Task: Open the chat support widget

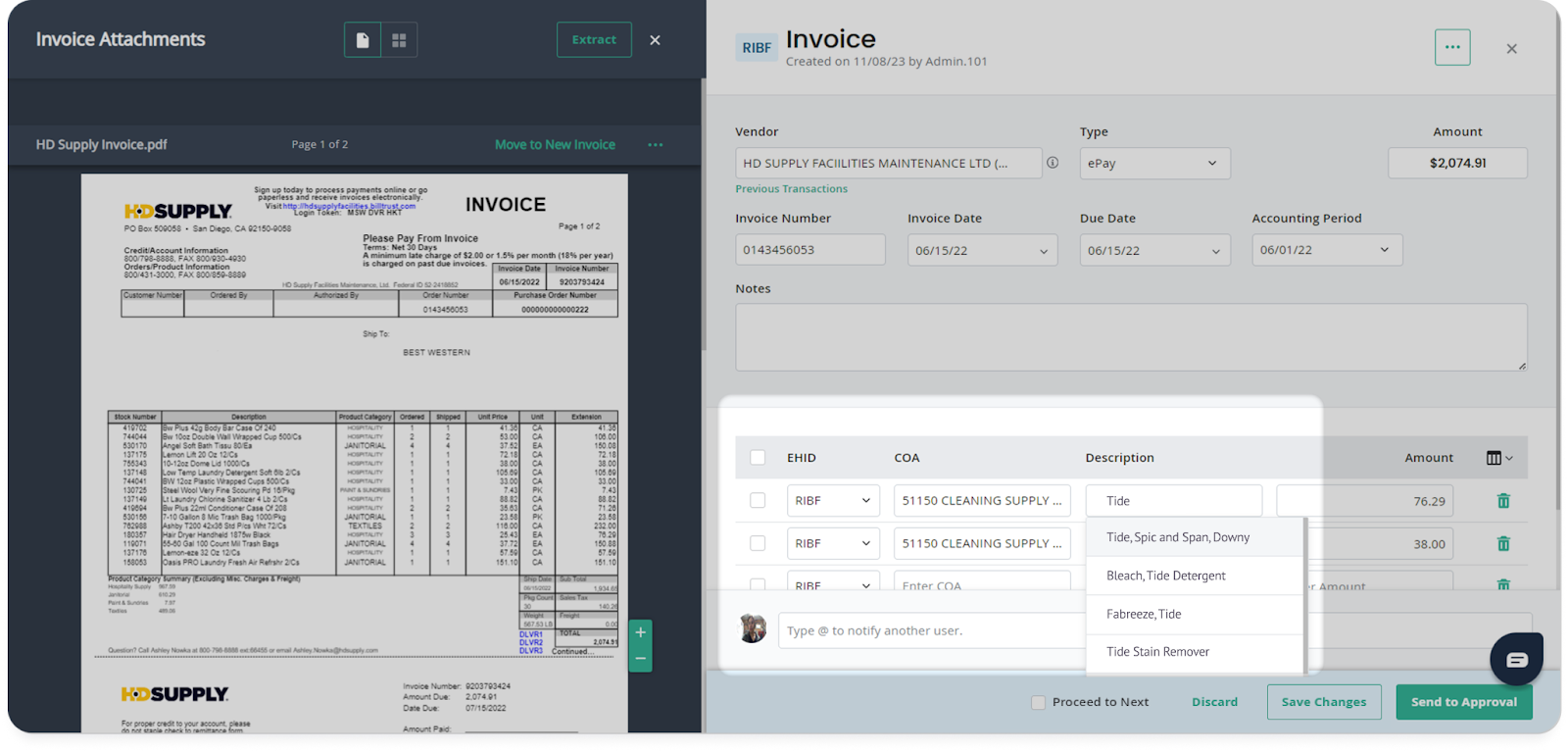Action: 1516,659
